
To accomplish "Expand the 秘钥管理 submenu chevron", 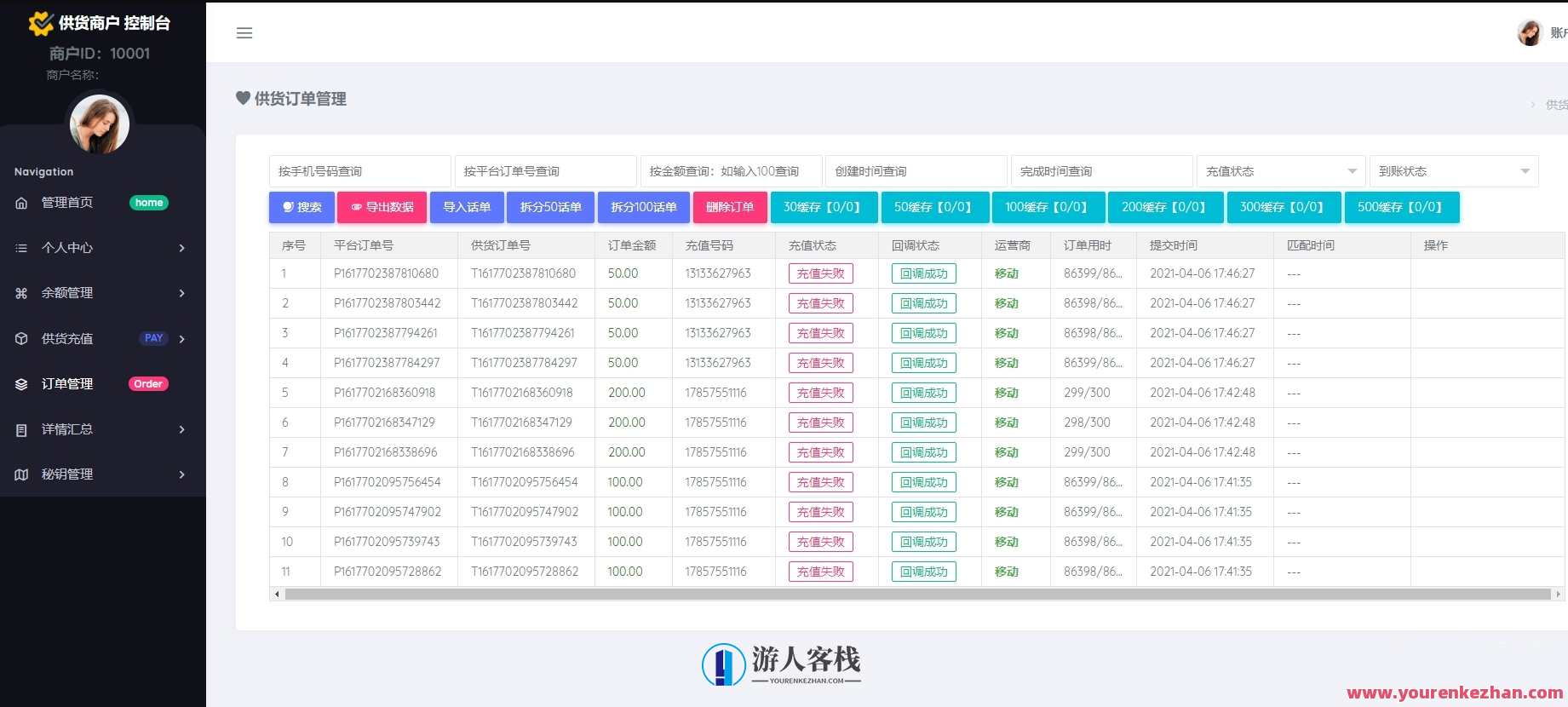I will 181,474.
